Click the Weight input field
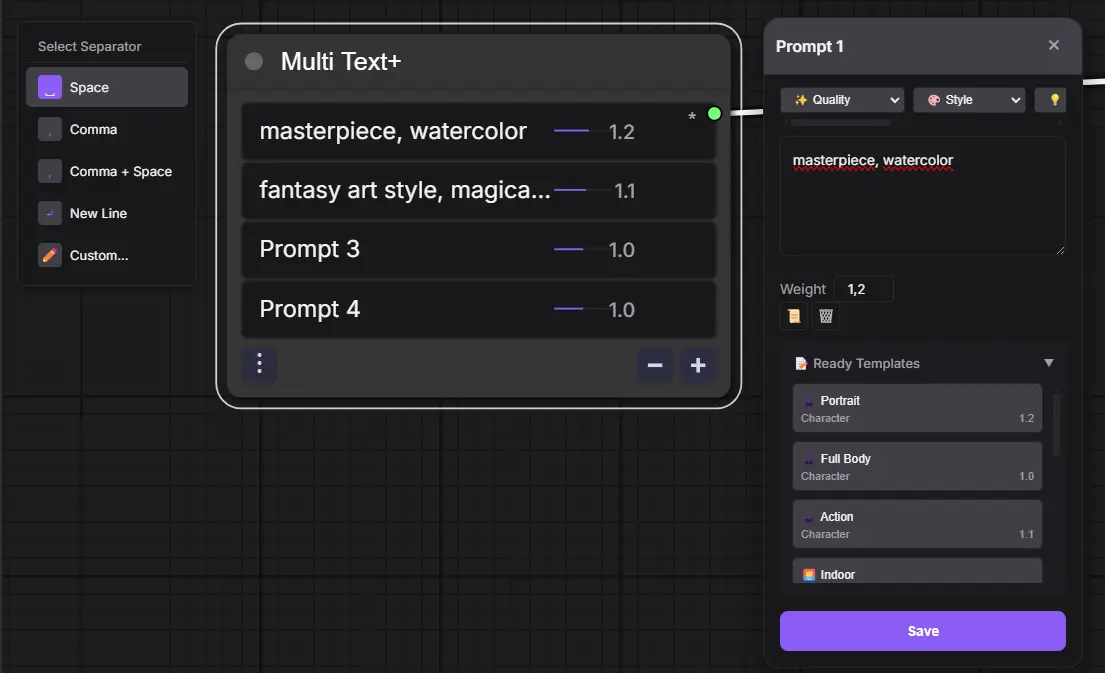Viewport: 1105px width, 673px height. click(863, 290)
